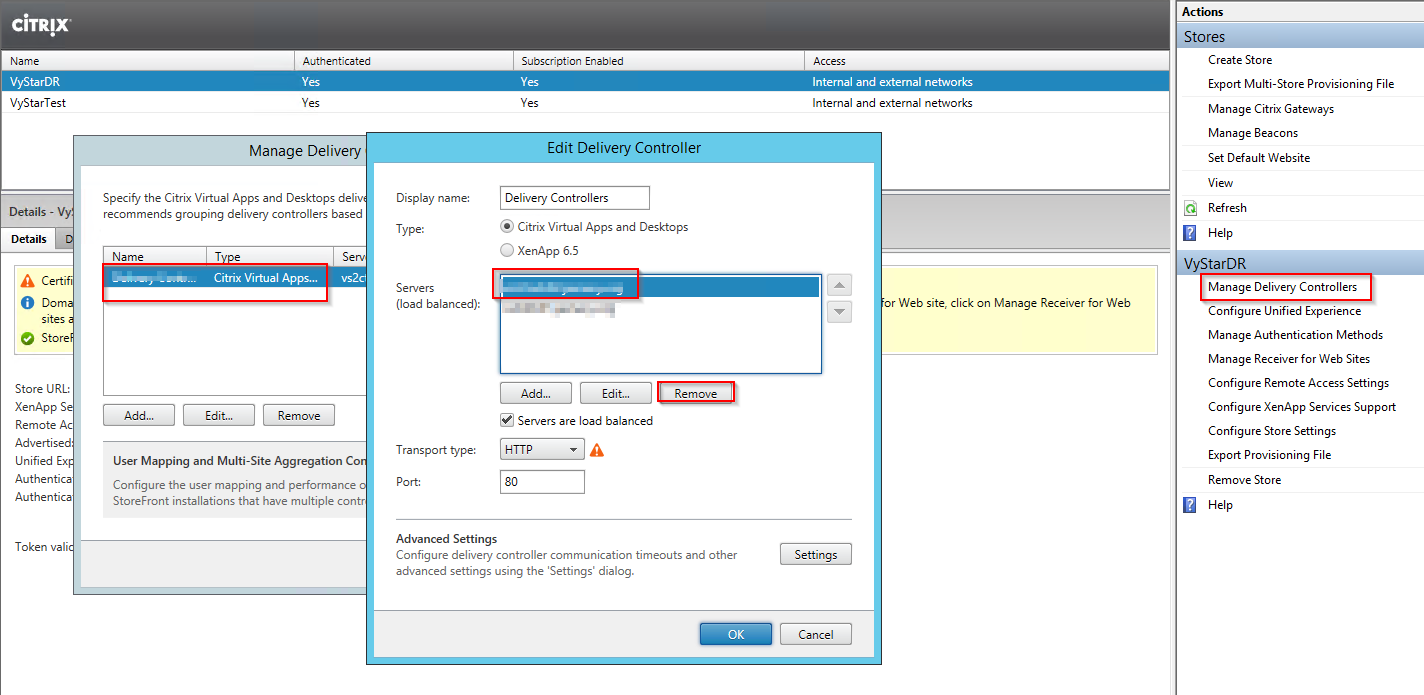Move selected server up with arrow button
The image size is (1424, 695).
[x=841, y=286]
